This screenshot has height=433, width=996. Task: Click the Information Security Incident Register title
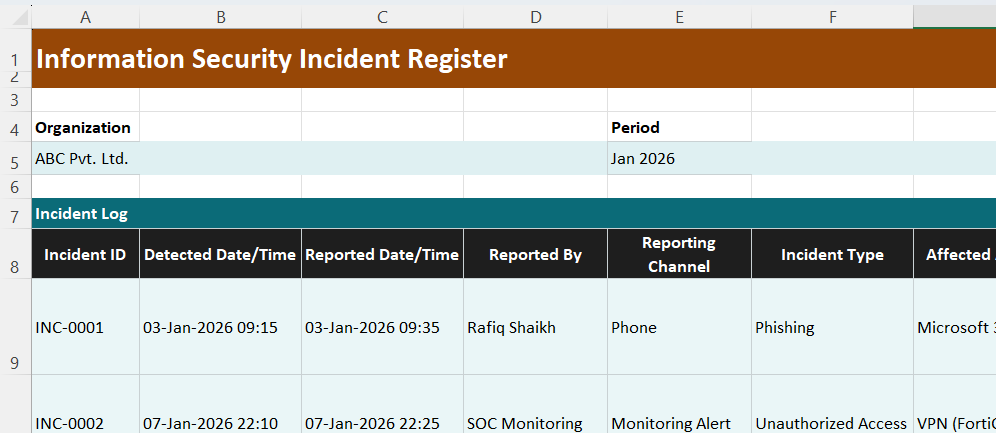271,60
